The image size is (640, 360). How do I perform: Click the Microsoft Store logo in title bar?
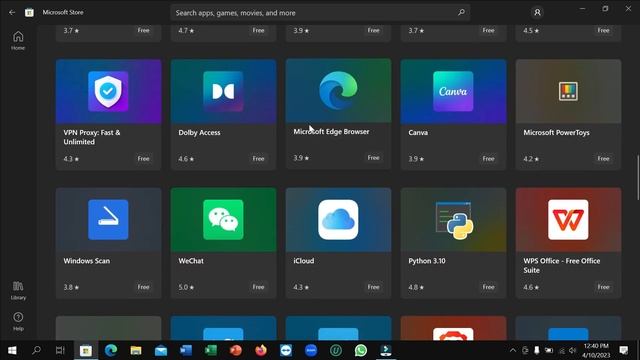(29, 13)
